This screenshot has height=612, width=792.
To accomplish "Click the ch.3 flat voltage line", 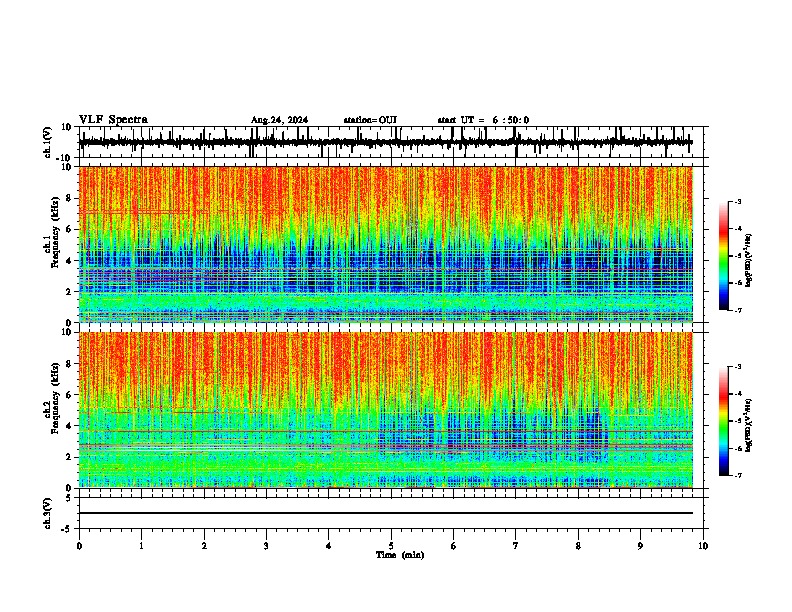I will coord(386,513).
